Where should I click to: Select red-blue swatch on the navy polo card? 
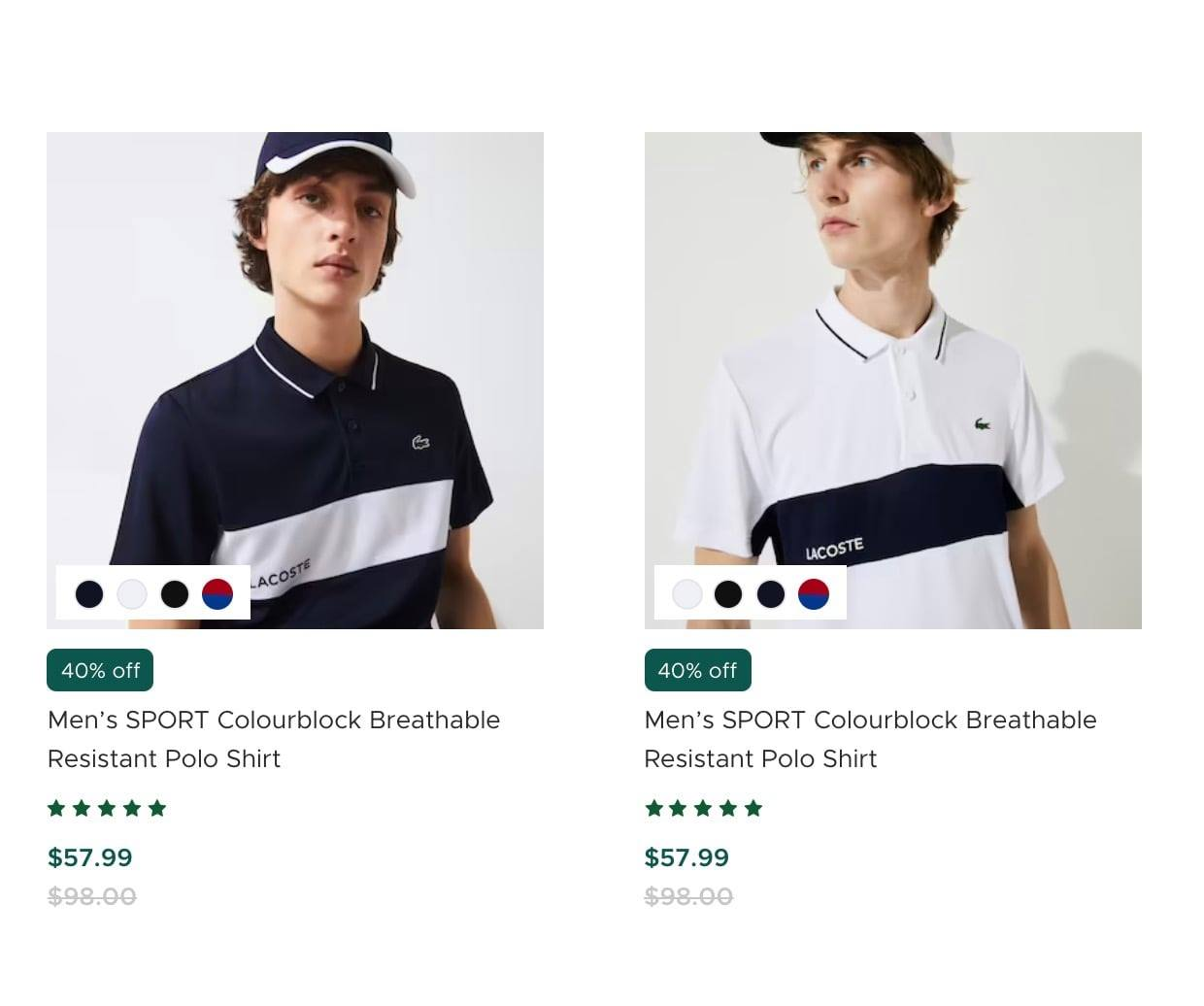(217, 593)
